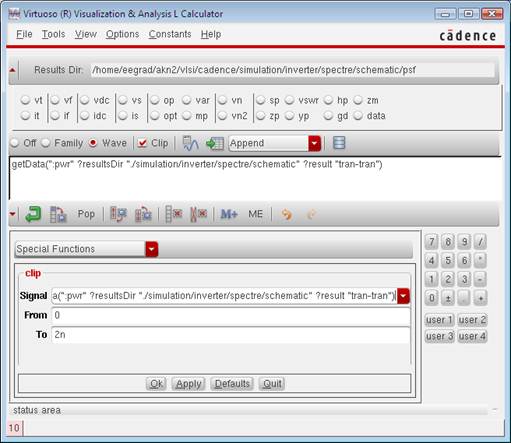The height and width of the screenshot is (443, 511).
Task: Click keypad digit 3
Action: pyautogui.click(x=464, y=279)
